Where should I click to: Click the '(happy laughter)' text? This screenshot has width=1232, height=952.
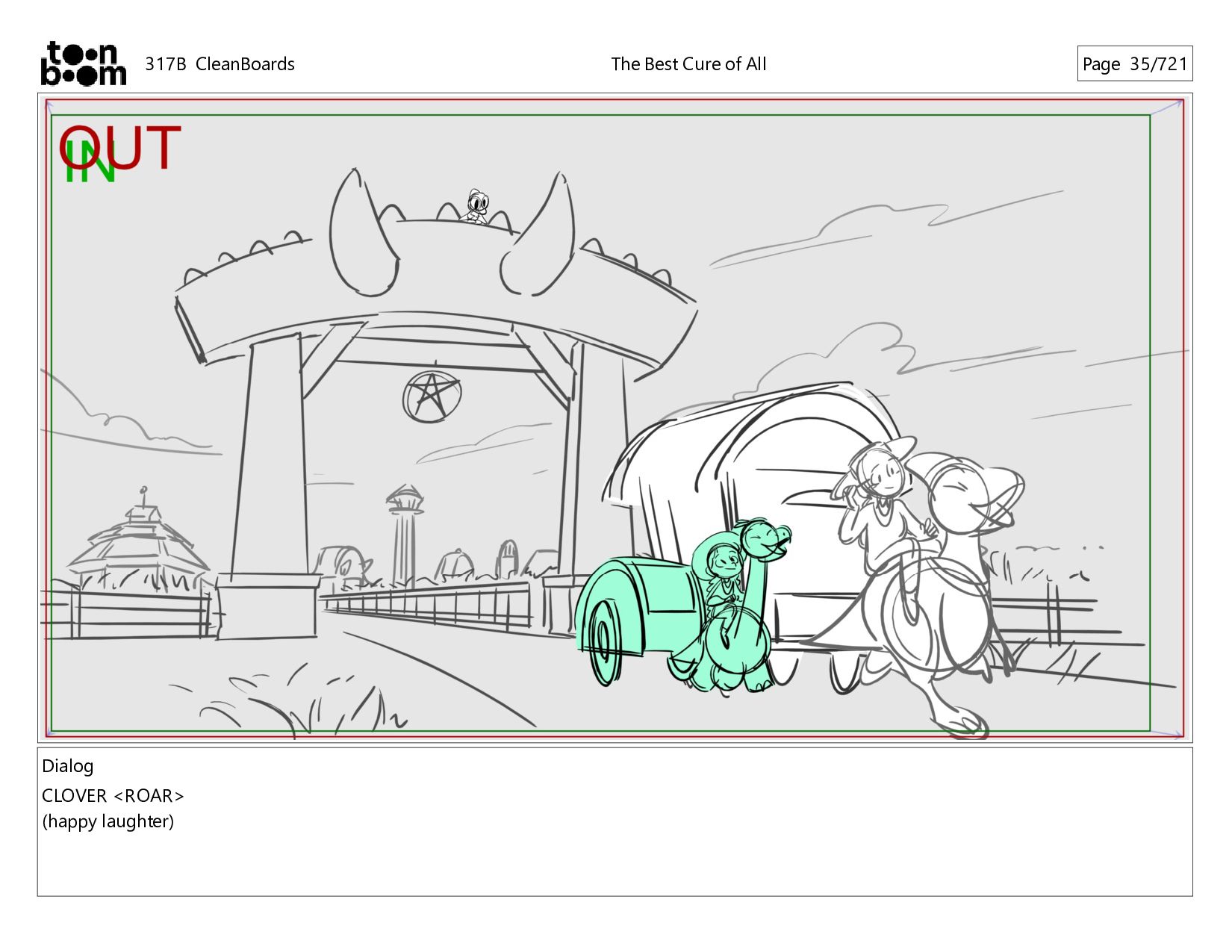tap(108, 821)
